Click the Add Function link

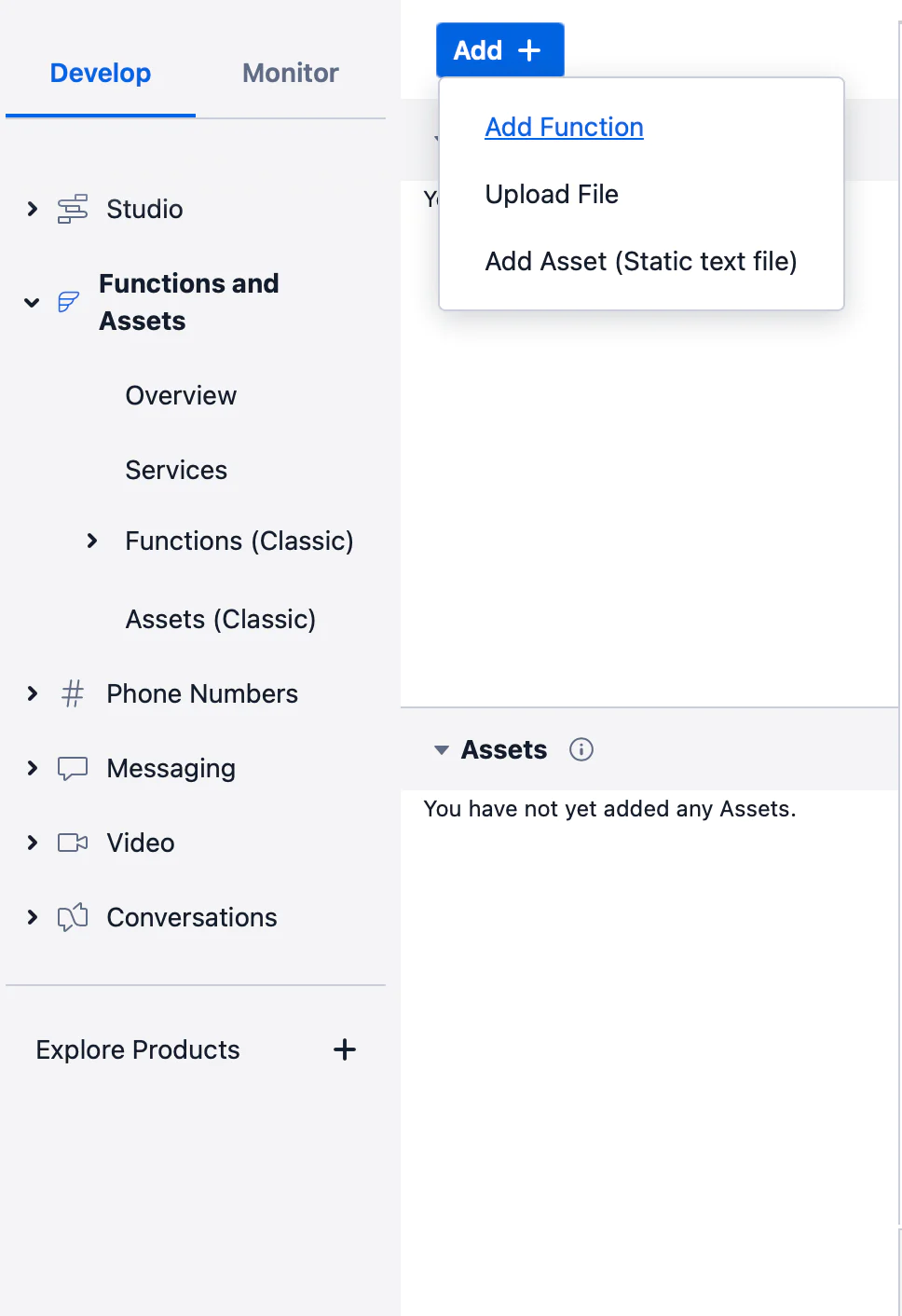pos(564,127)
